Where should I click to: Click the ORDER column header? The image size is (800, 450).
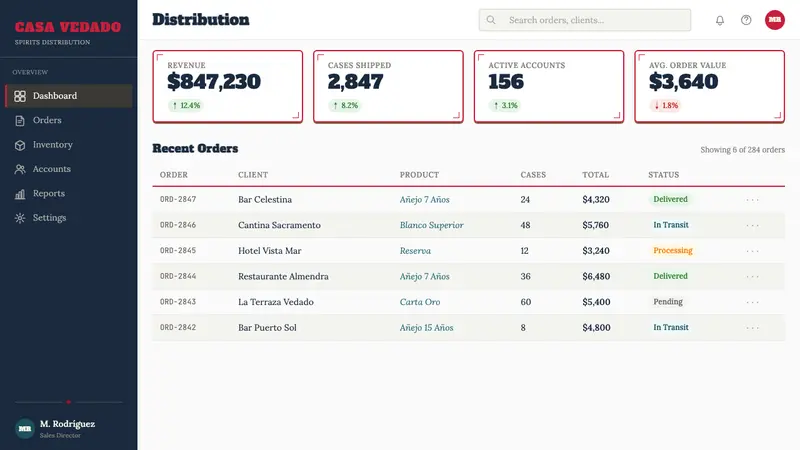(x=174, y=174)
